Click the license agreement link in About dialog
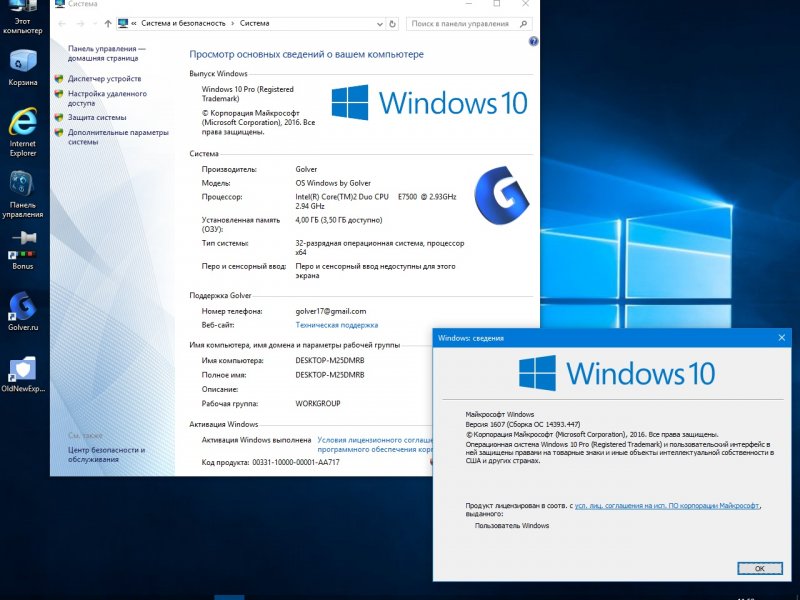Image resolution: width=800 pixels, height=600 pixels. pos(667,506)
